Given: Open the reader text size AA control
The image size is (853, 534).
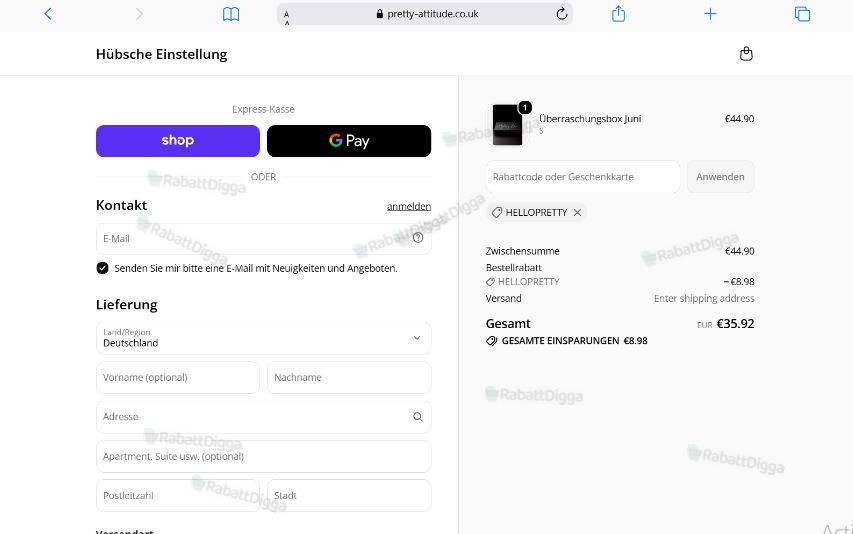Looking at the screenshot, I should click(x=287, y=17).
